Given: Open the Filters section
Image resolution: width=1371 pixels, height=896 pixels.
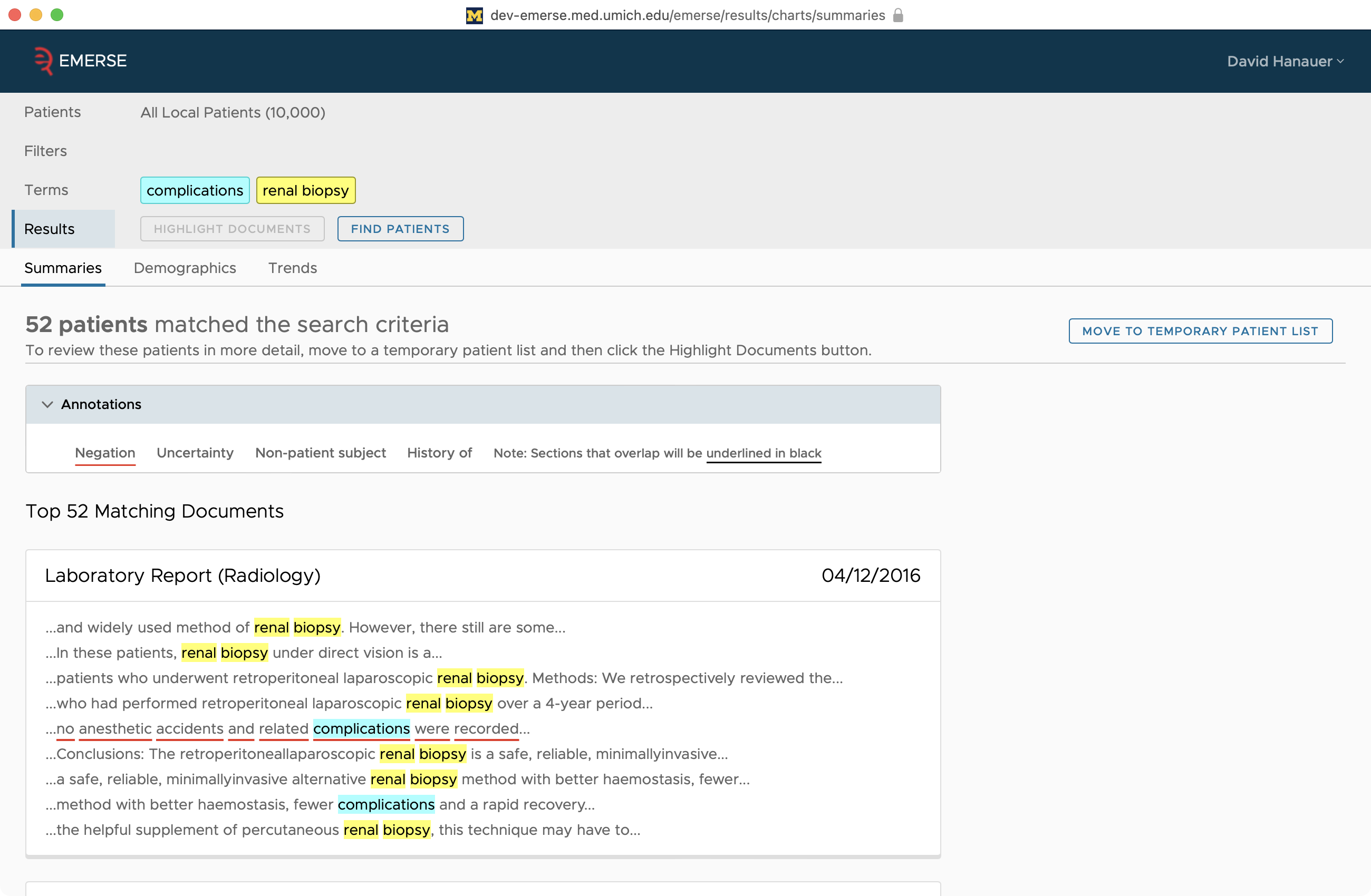Looking at the screenshot, I should (x=45, y=151).
